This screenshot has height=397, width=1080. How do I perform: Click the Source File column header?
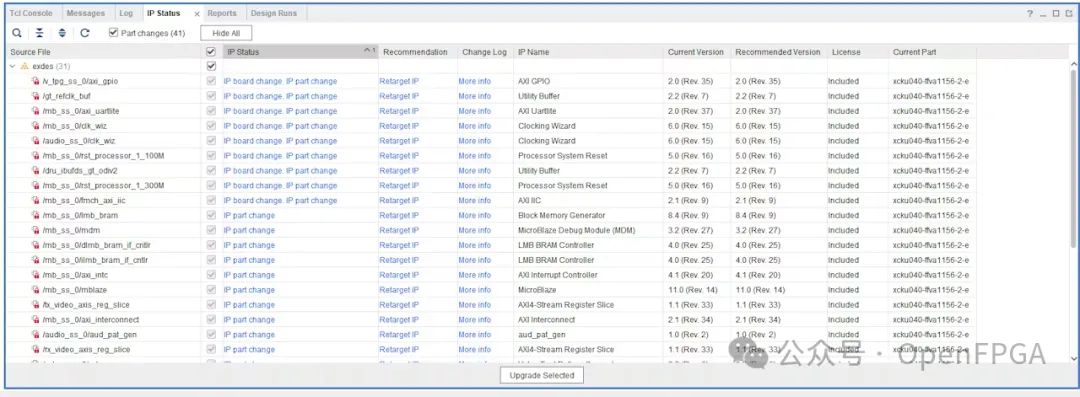[x=105, y=52]
